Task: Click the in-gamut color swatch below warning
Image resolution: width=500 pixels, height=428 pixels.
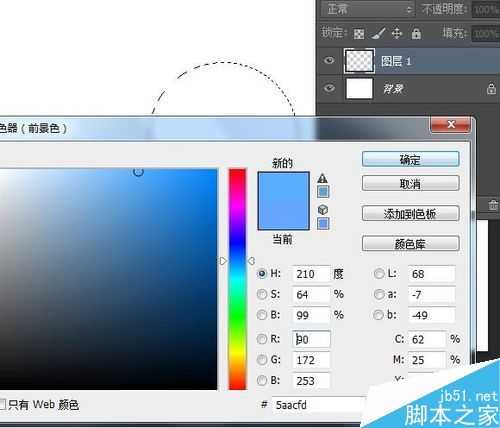Action: coord(323,192)
